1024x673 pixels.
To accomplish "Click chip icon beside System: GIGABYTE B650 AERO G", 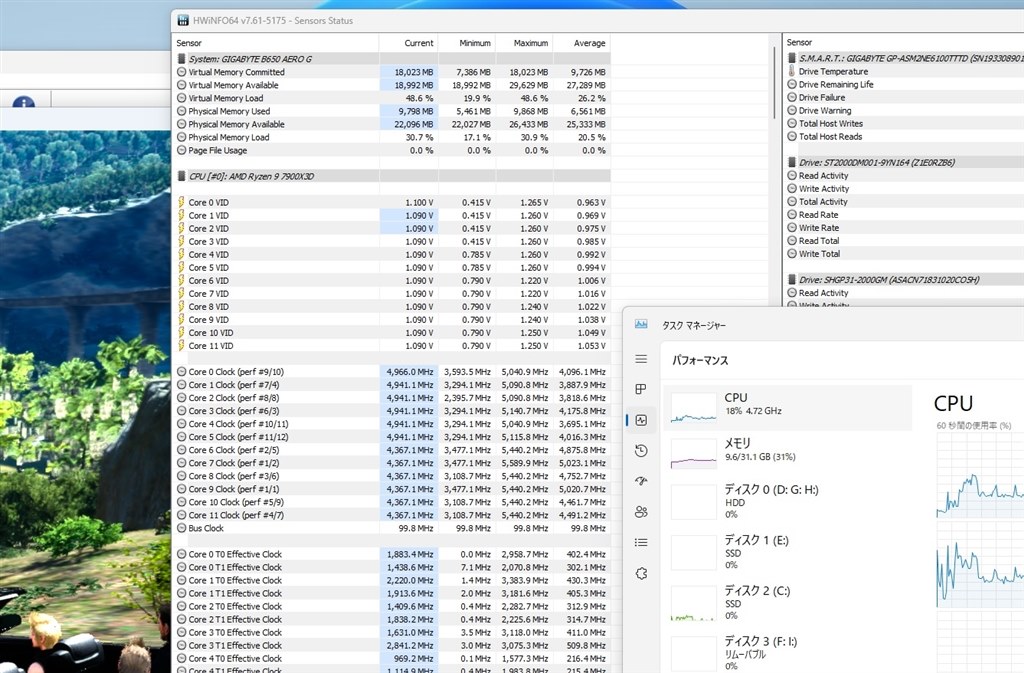I will point(182,59).
